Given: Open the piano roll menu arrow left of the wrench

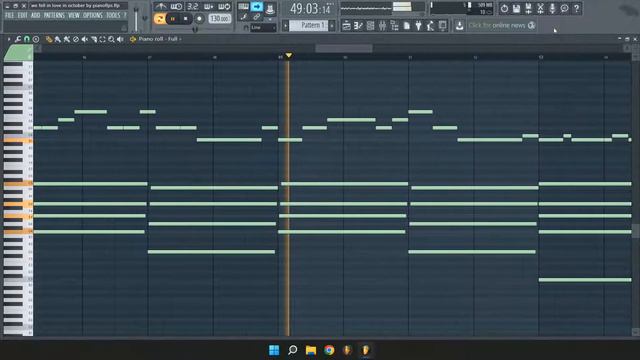Looking at the screenshot, I should click(x=9, y=39).
